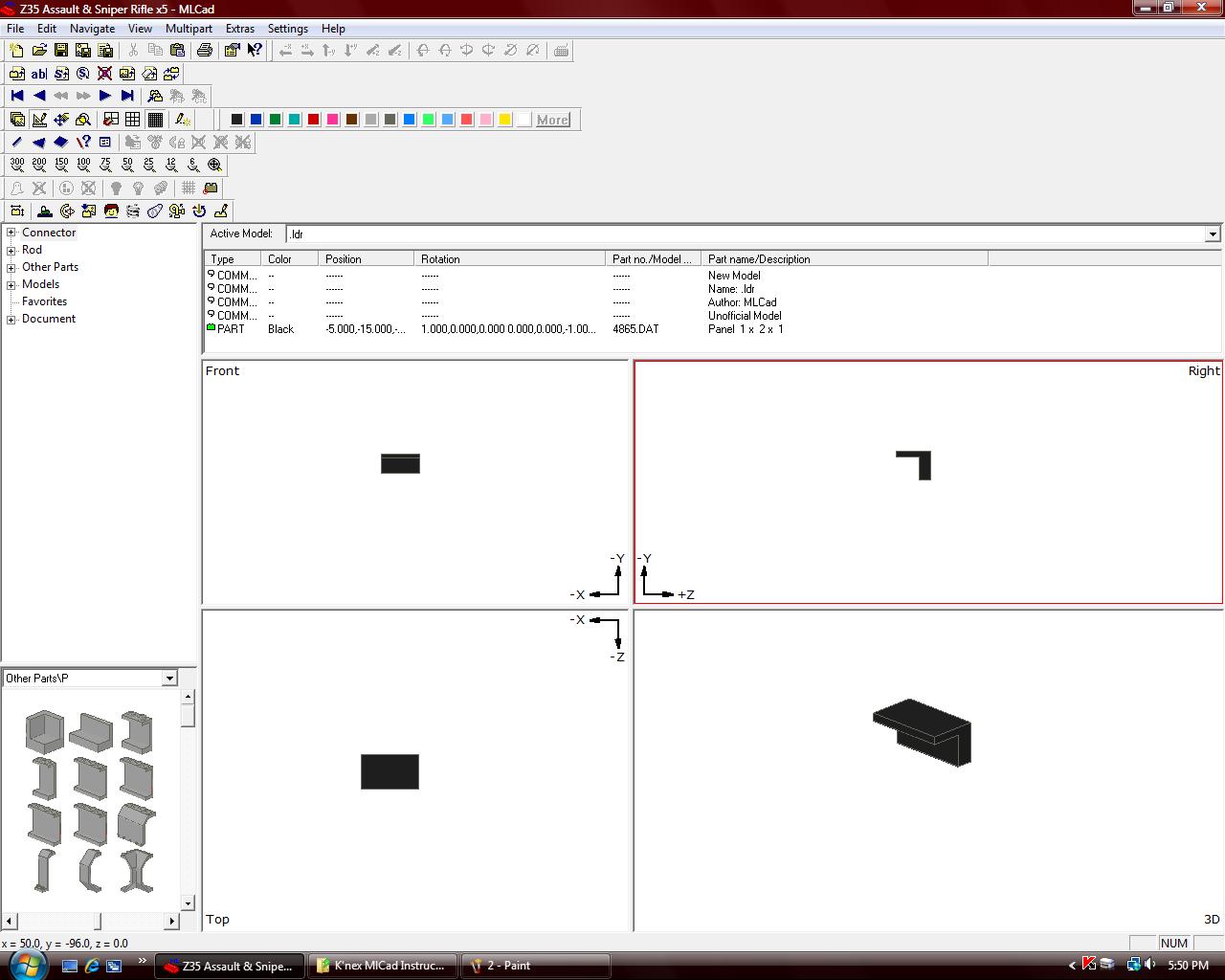Open the minifig generator
Viewport: 1225px width, 980px height.
(x=111, y=212)
